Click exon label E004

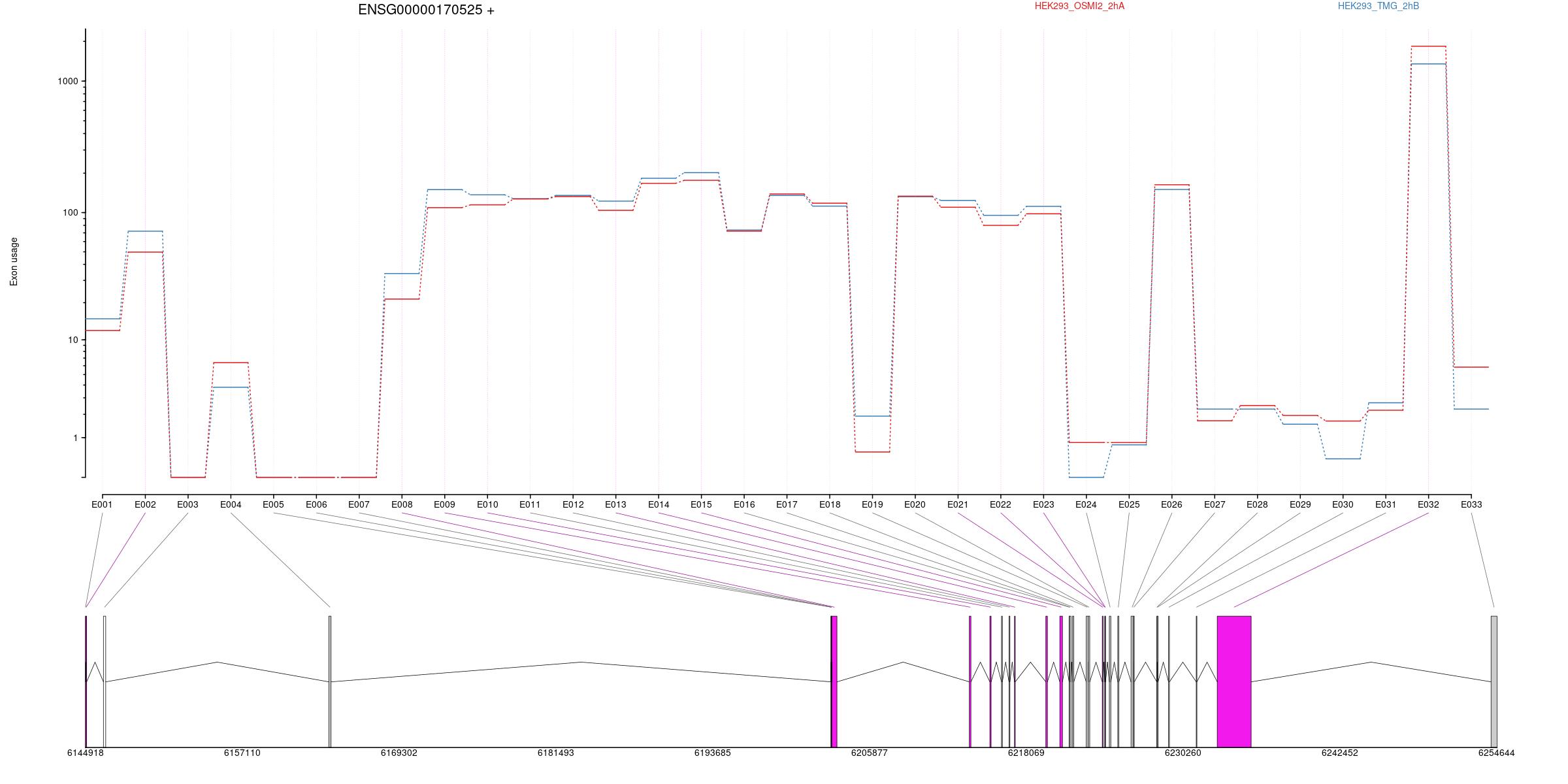point(231,504)
